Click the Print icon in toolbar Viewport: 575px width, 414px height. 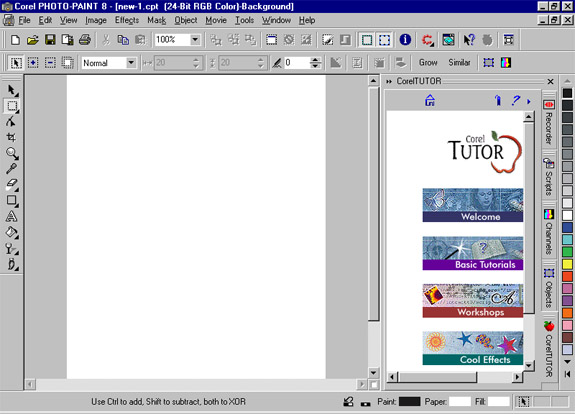coord(85,40)
